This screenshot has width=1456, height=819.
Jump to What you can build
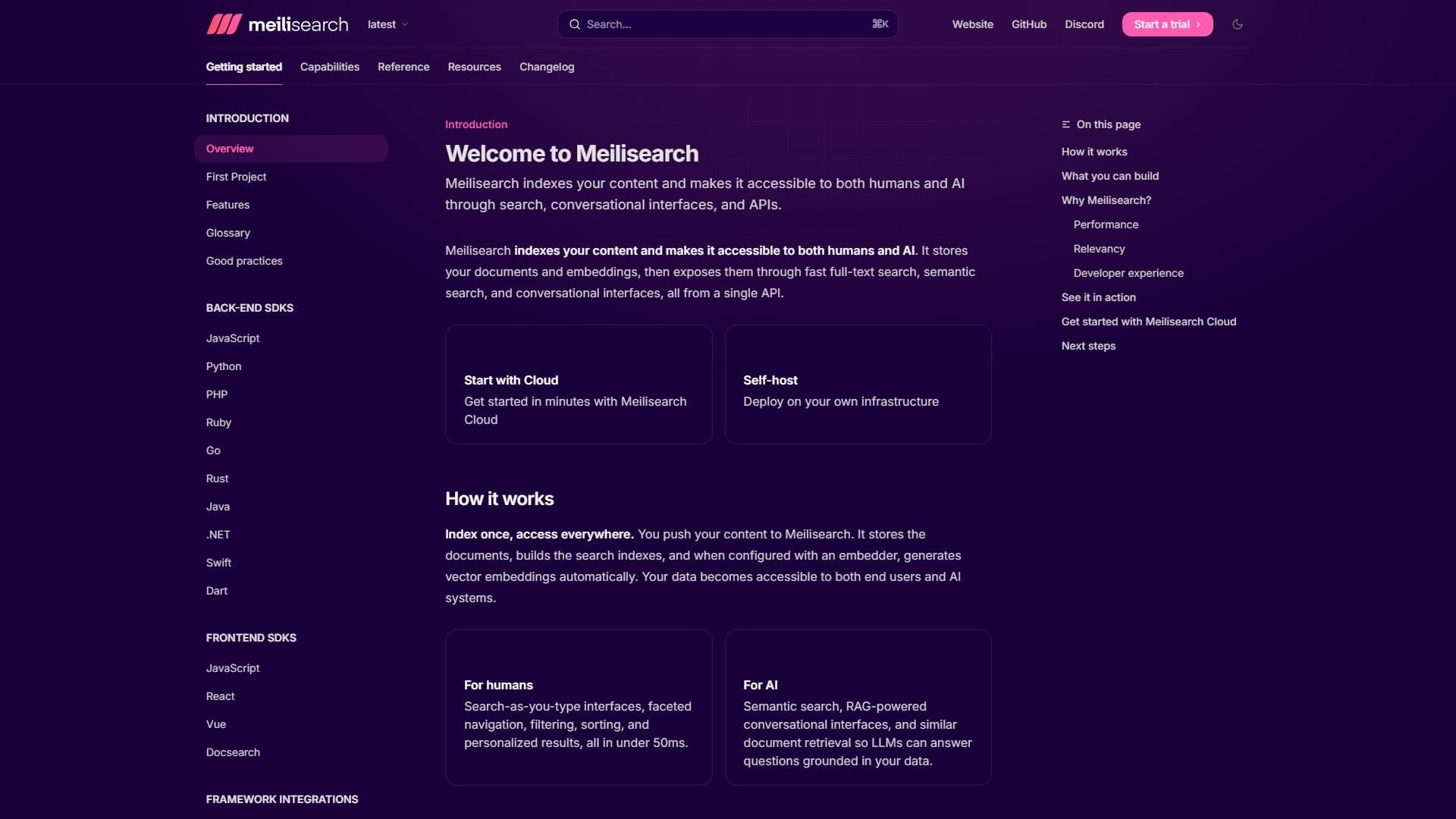click(x=1109, y=176)
